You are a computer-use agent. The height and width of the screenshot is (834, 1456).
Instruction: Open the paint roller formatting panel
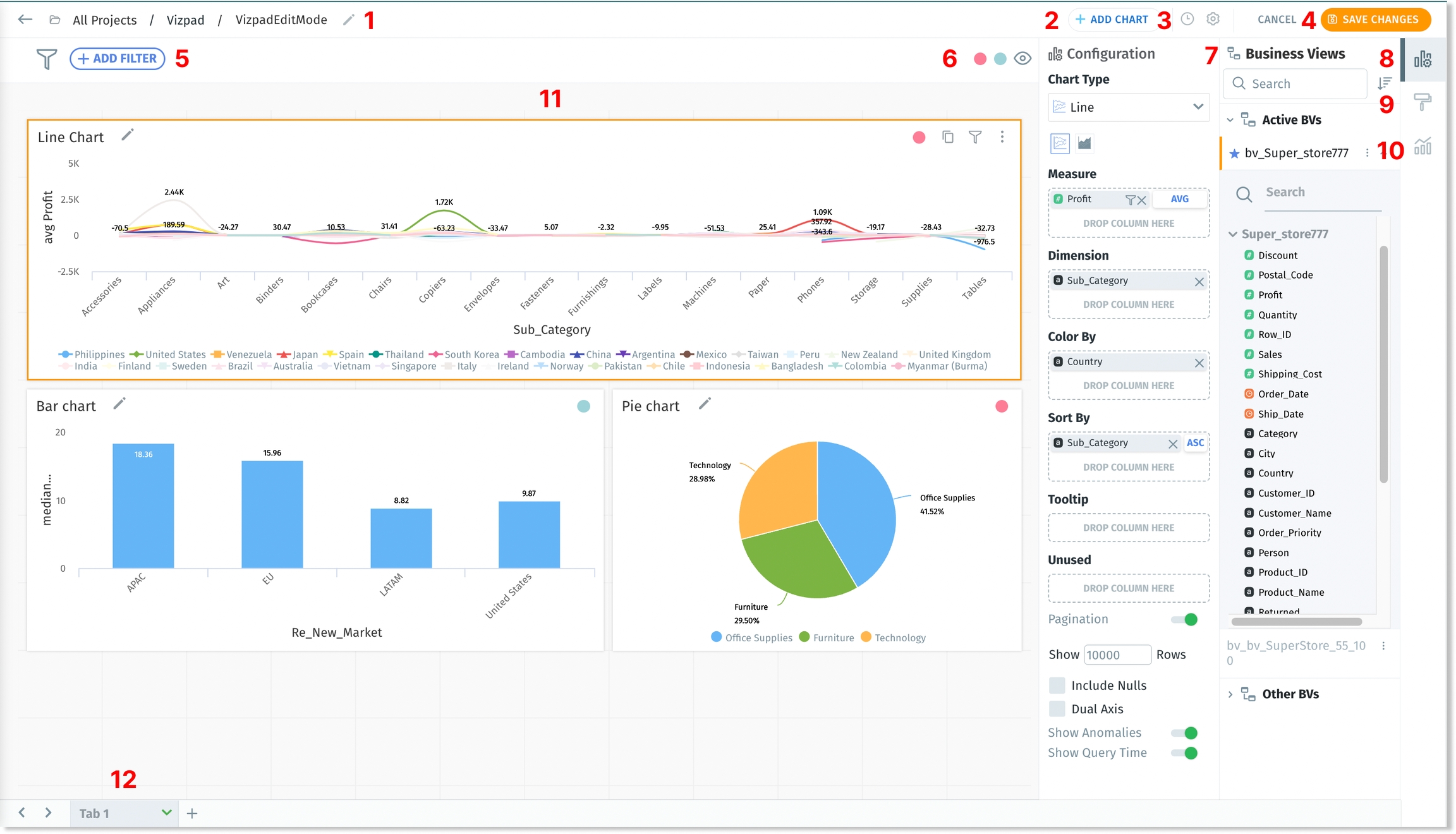[x=1422, y=102]
